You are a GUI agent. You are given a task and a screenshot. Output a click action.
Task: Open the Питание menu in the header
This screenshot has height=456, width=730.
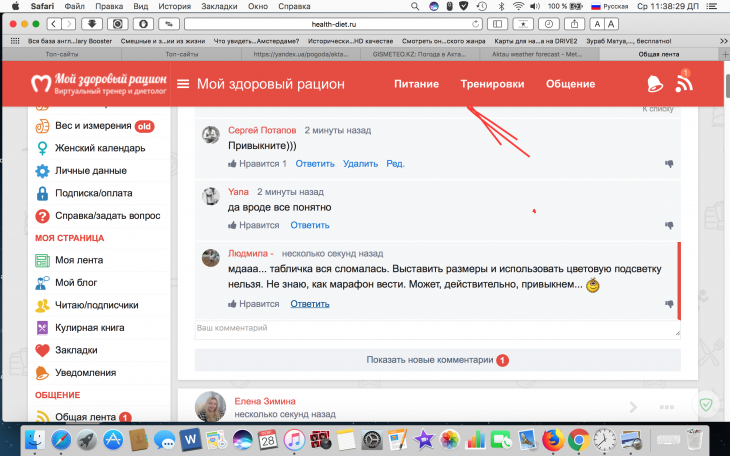(416, 84)
